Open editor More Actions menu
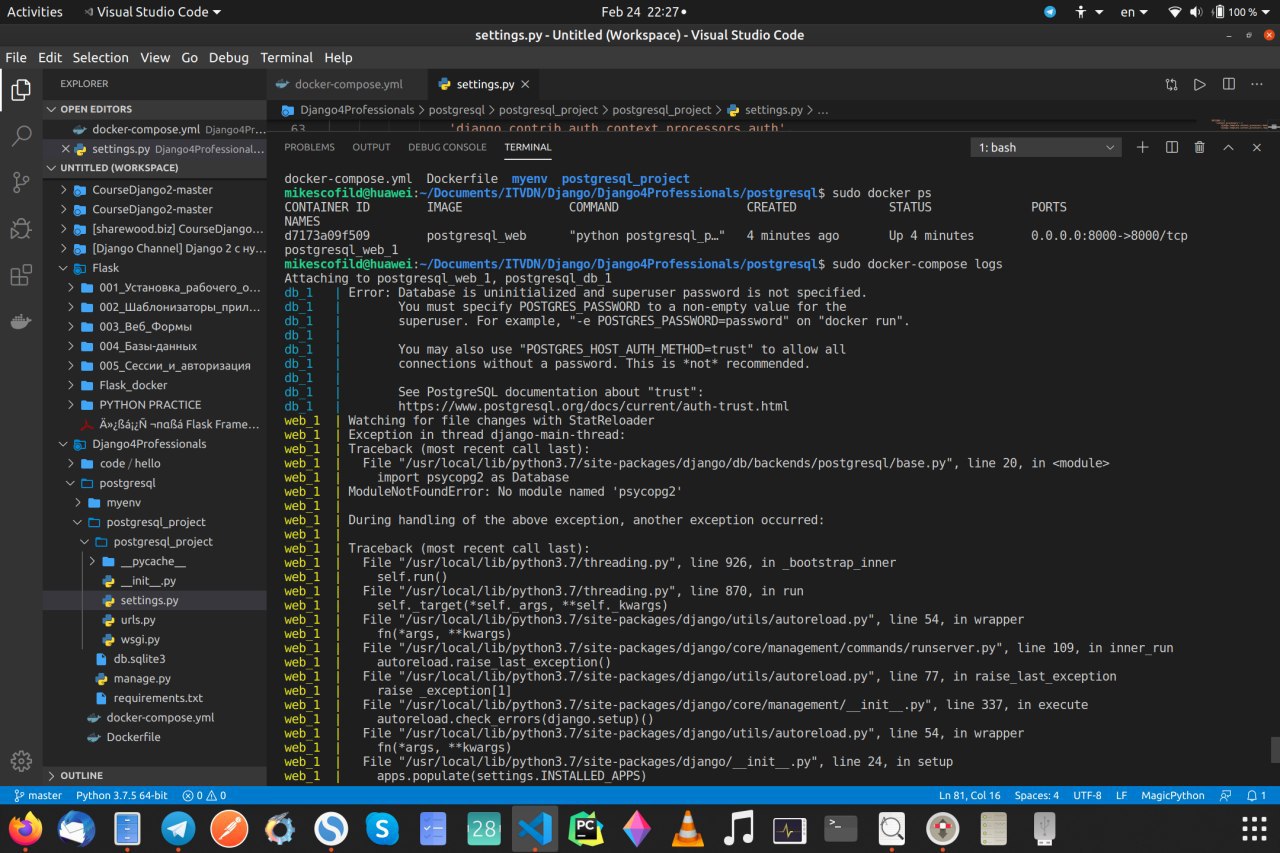Viewport: 1280px width, 853px height. [1257, 85]
